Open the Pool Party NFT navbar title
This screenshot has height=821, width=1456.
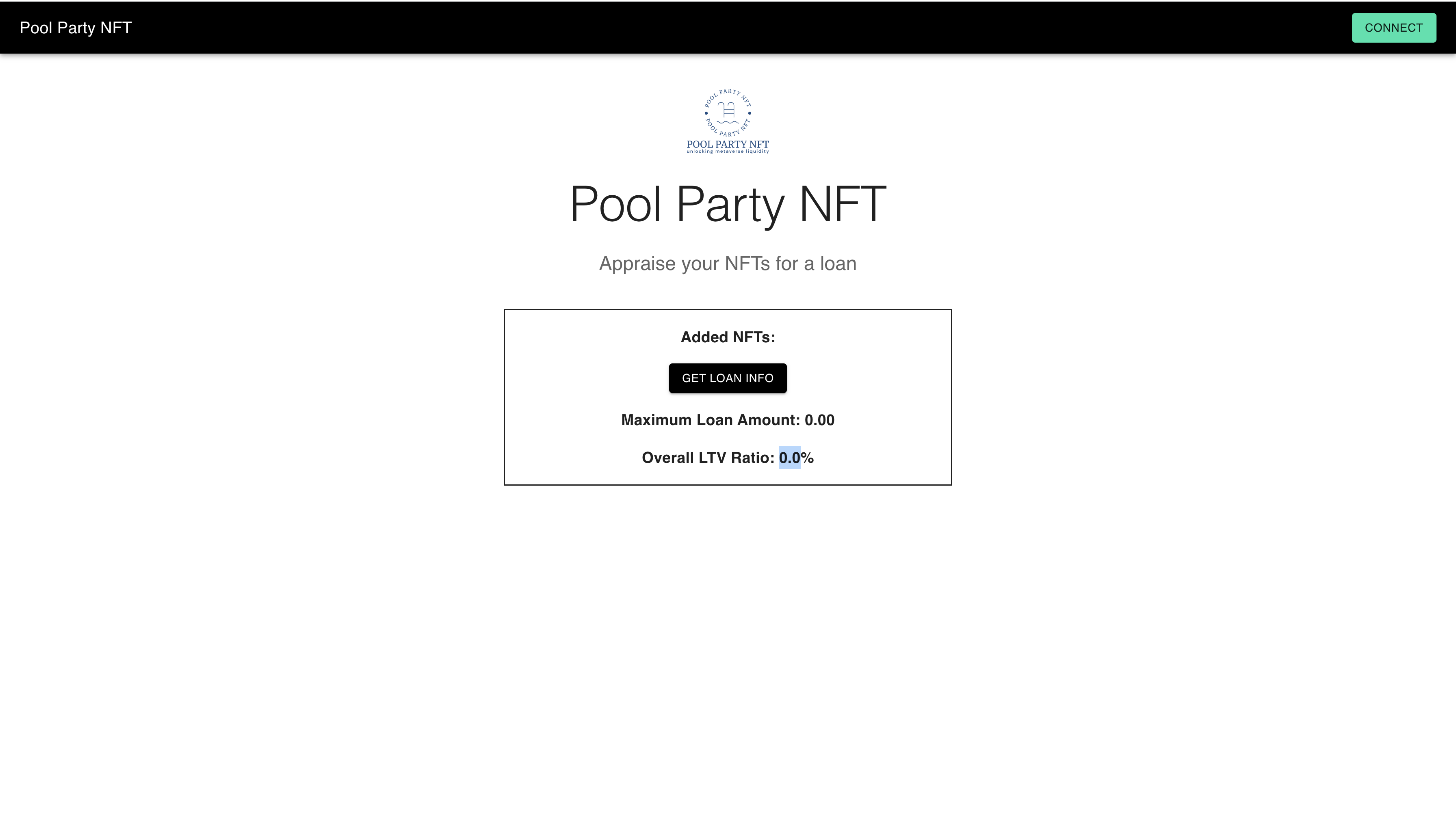[x=76, y=28]
